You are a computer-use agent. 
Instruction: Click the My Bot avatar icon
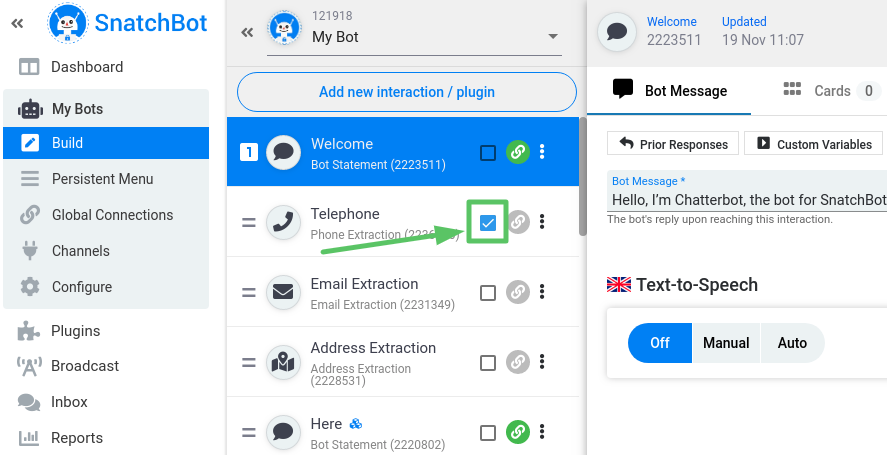pos(285,28)
